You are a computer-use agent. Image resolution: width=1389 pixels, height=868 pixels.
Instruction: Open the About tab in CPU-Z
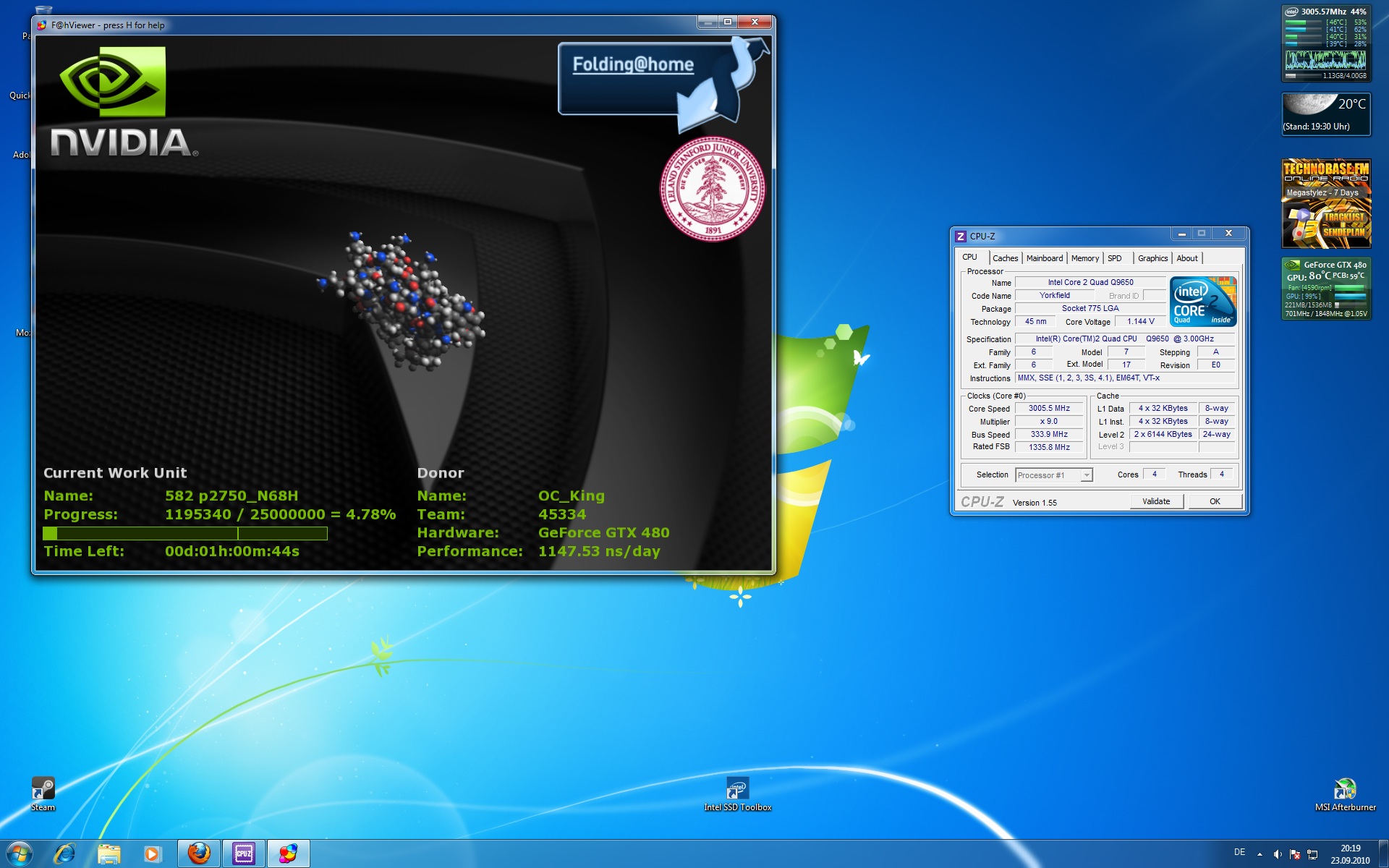1186,258
